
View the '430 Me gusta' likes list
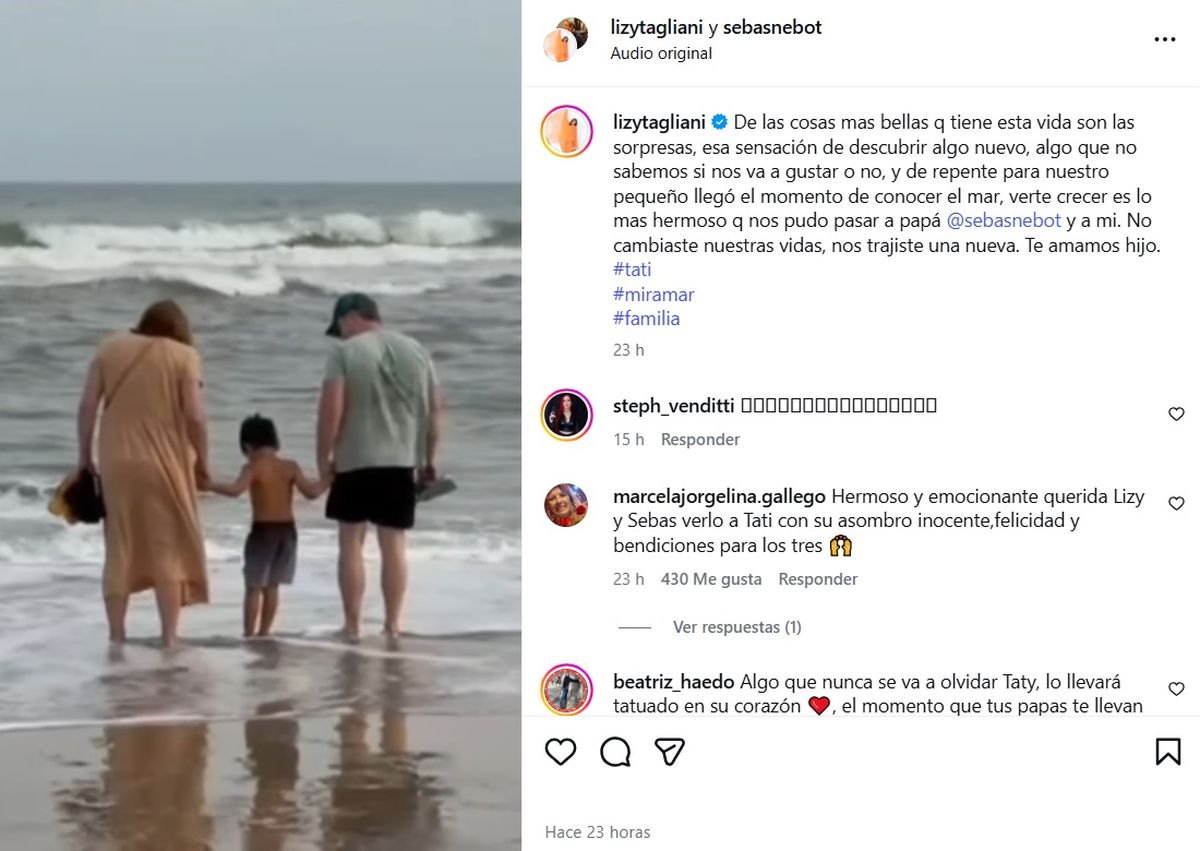pos(711,579)
